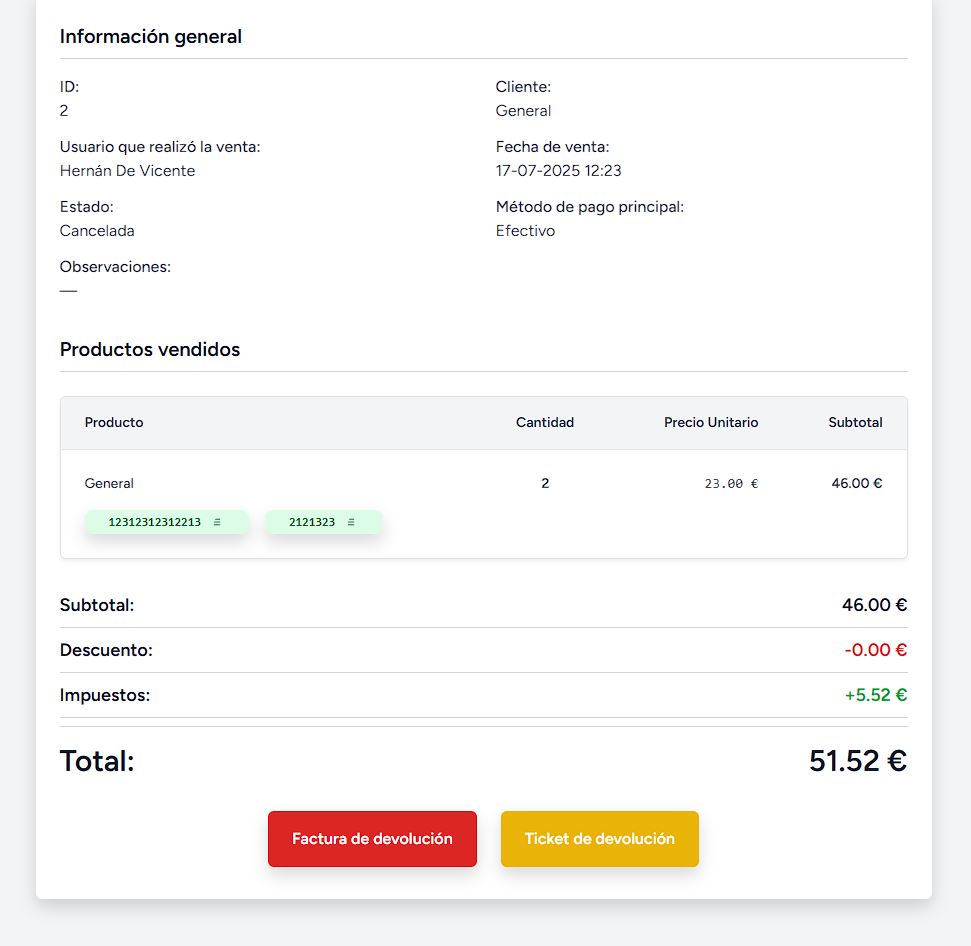Click the Precio Unitario column header
The height and width of the screenshot is (946, 971).
point(711,422)
